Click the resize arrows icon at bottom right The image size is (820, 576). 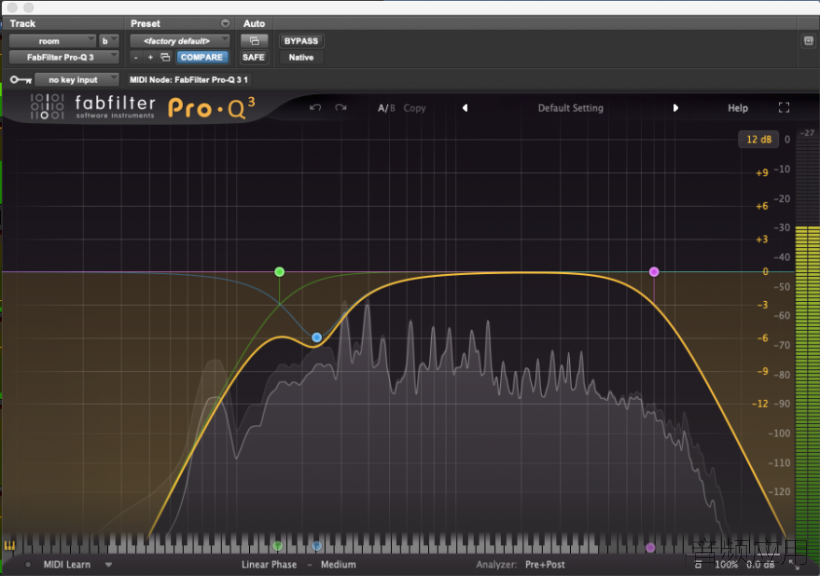coord(794,565)
